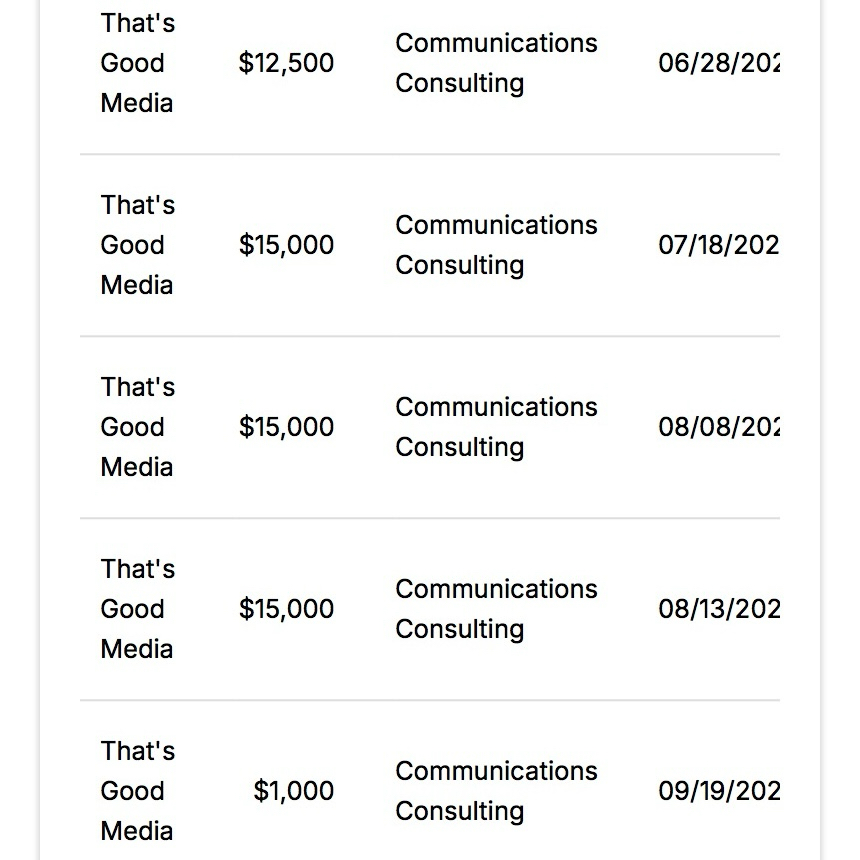This screenshot has width=860, height=860.
Task: Click the $12,500 payment amount
Action: [x=286, y=63]
